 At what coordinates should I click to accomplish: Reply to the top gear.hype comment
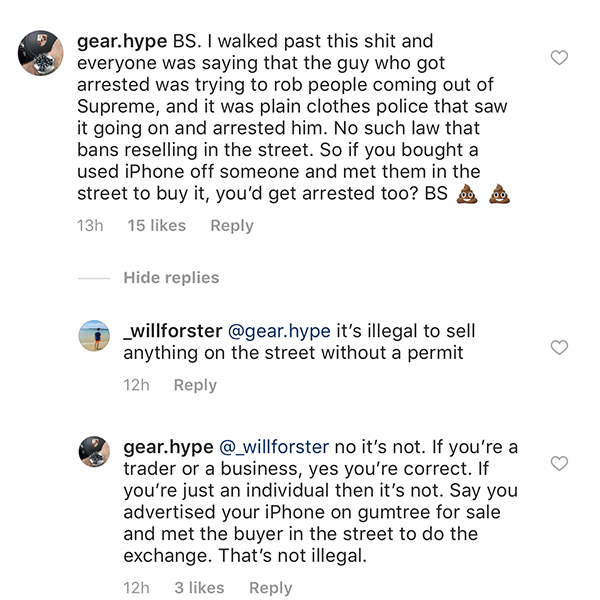pyautogui.click(x=232, y=226)
